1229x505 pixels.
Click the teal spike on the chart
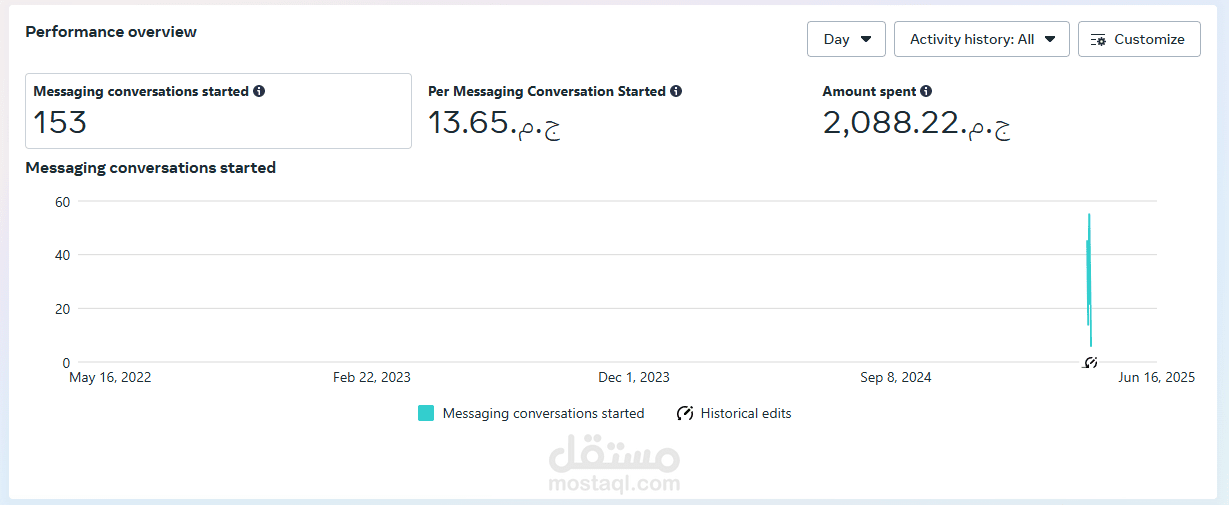coord(1089,270)
